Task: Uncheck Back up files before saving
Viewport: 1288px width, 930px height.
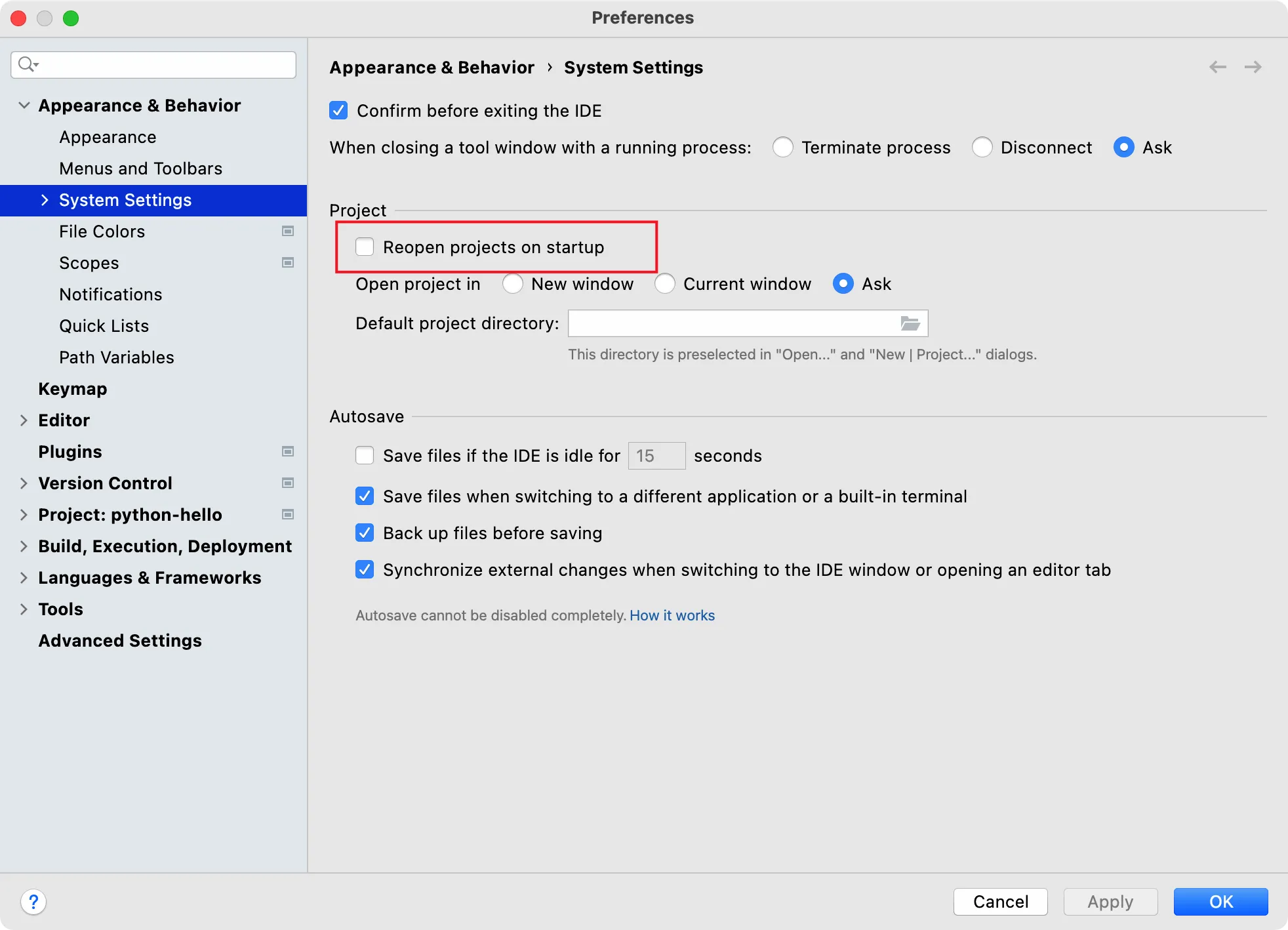Action: (x=365, y=533)
